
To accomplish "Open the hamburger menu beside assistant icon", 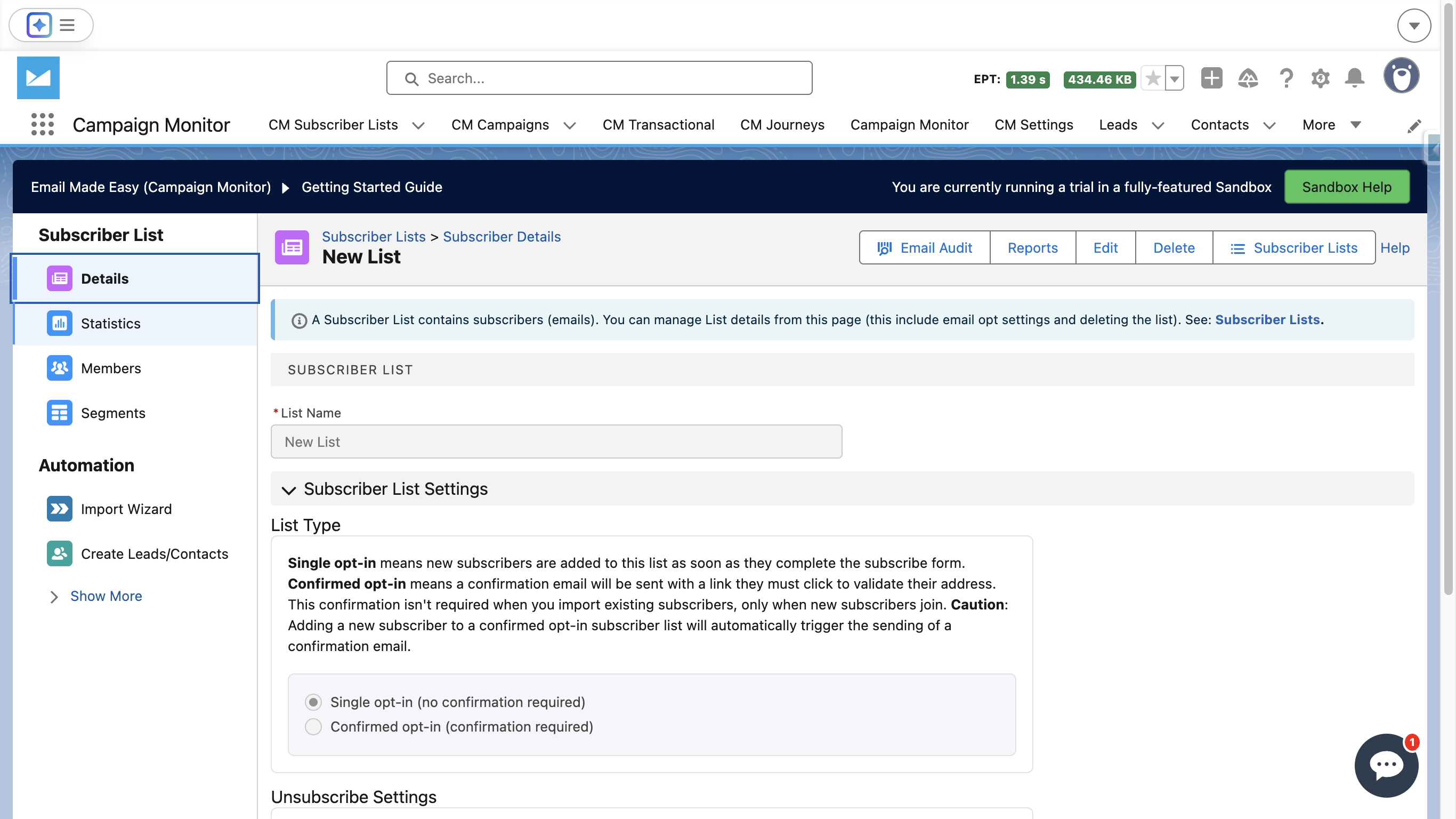I will point(67,25).
